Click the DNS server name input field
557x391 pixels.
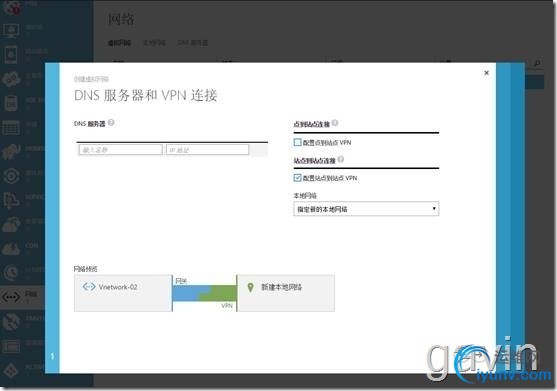120,150
